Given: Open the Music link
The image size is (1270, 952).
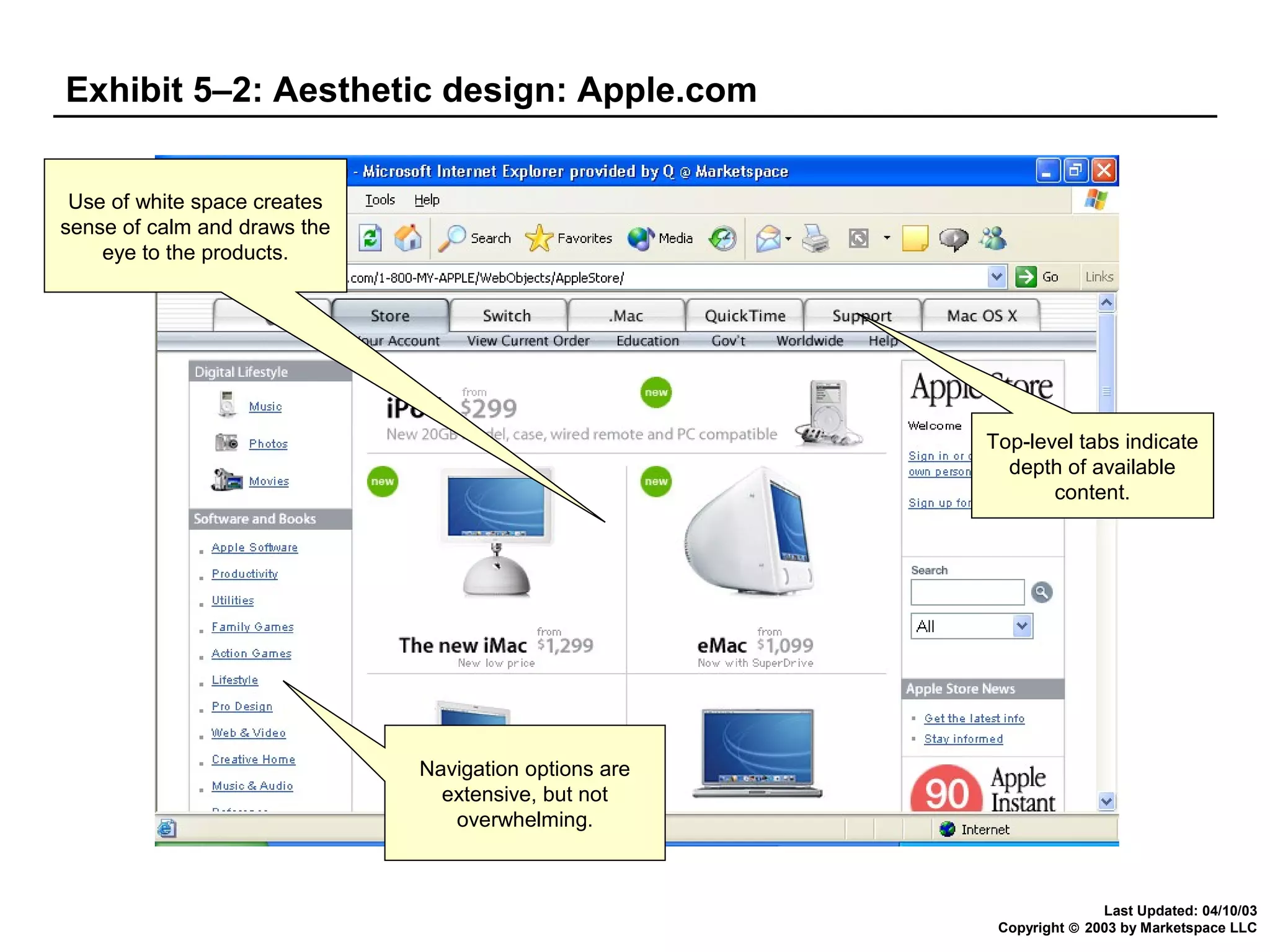Looking at the screenshot, I should [265, 407].
